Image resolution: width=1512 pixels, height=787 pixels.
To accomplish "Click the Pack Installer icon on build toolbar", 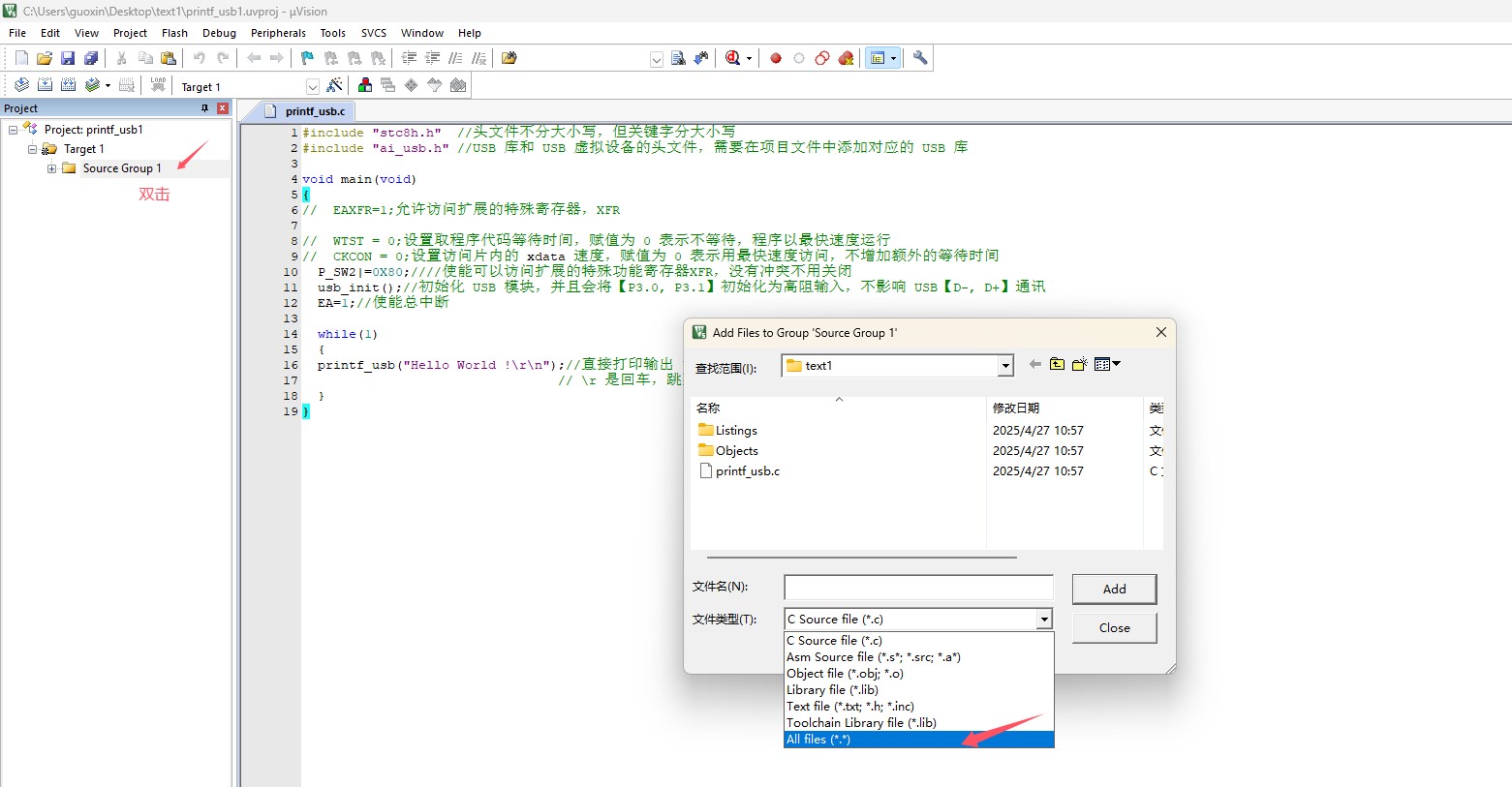I will [458, 85].
